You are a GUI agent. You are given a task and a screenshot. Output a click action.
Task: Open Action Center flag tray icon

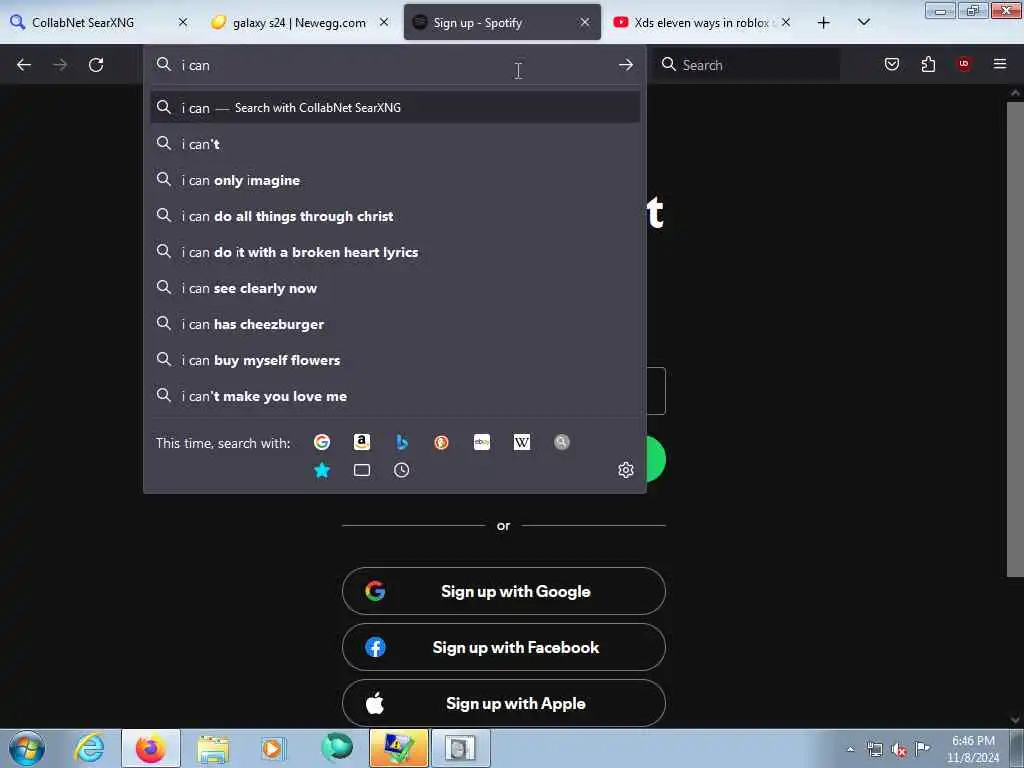tap(923, 749)
